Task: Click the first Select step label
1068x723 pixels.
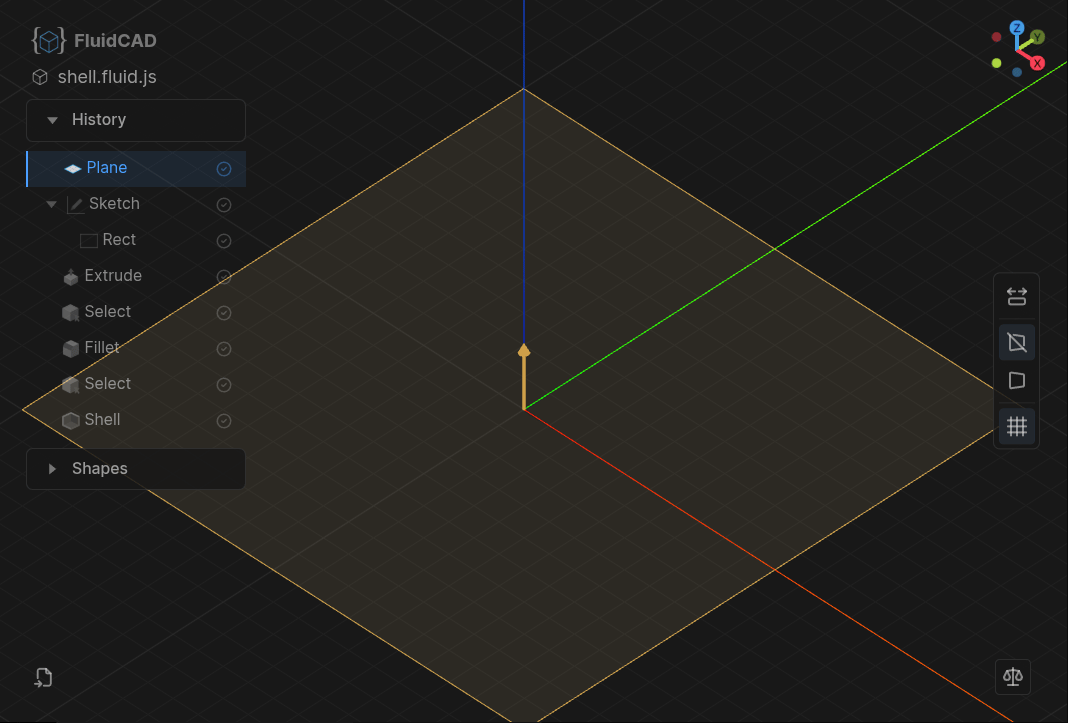Action: pyautogui.click(x=108, y=312)
